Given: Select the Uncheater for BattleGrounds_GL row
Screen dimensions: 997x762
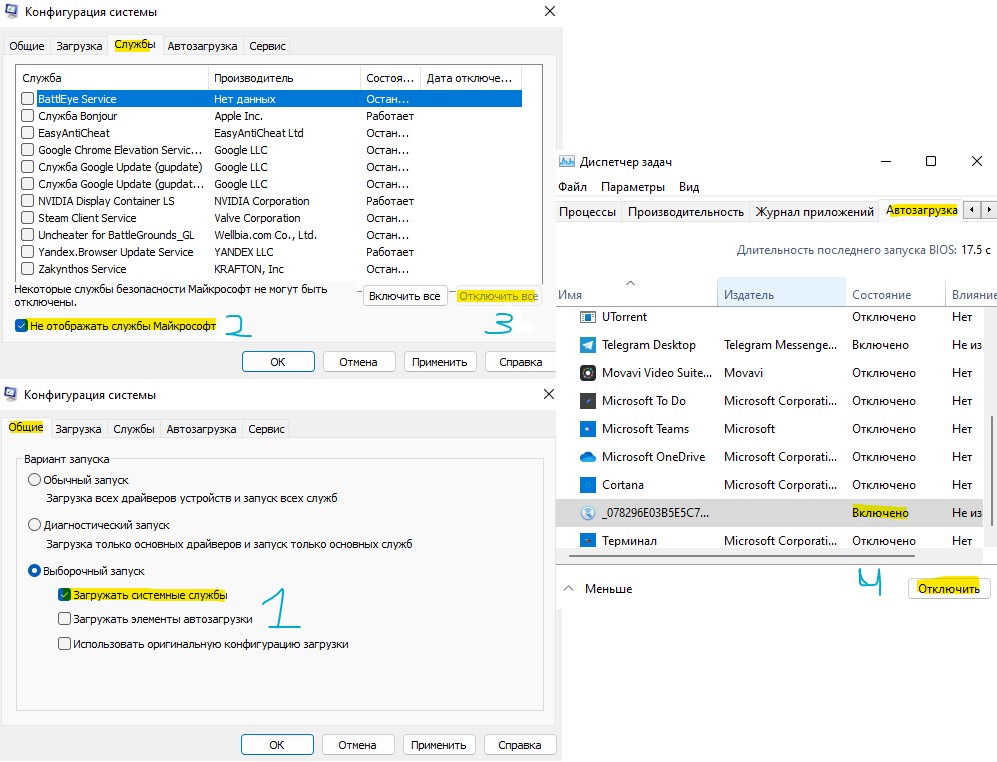Looking at the screenshot, I should [x=271, y=235].
